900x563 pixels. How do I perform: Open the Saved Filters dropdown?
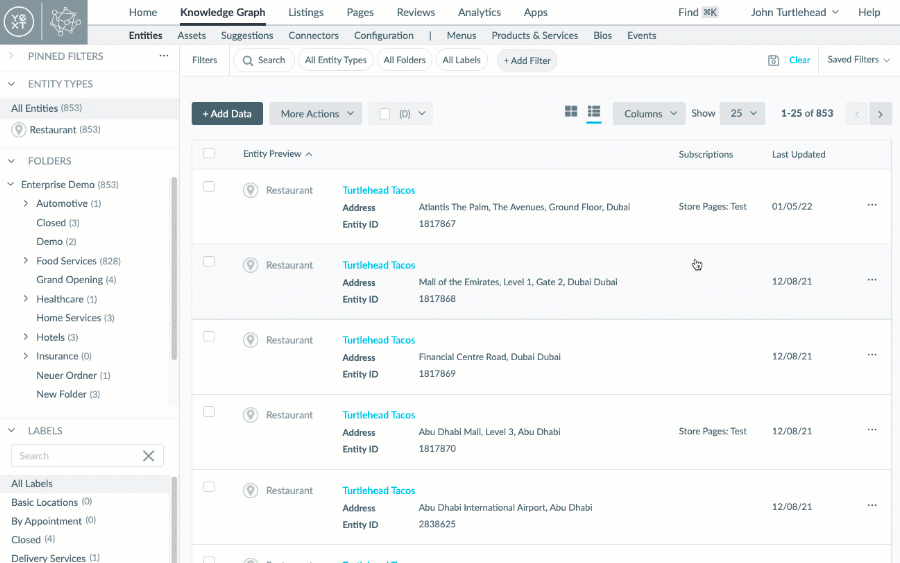(x=858, y=60)
